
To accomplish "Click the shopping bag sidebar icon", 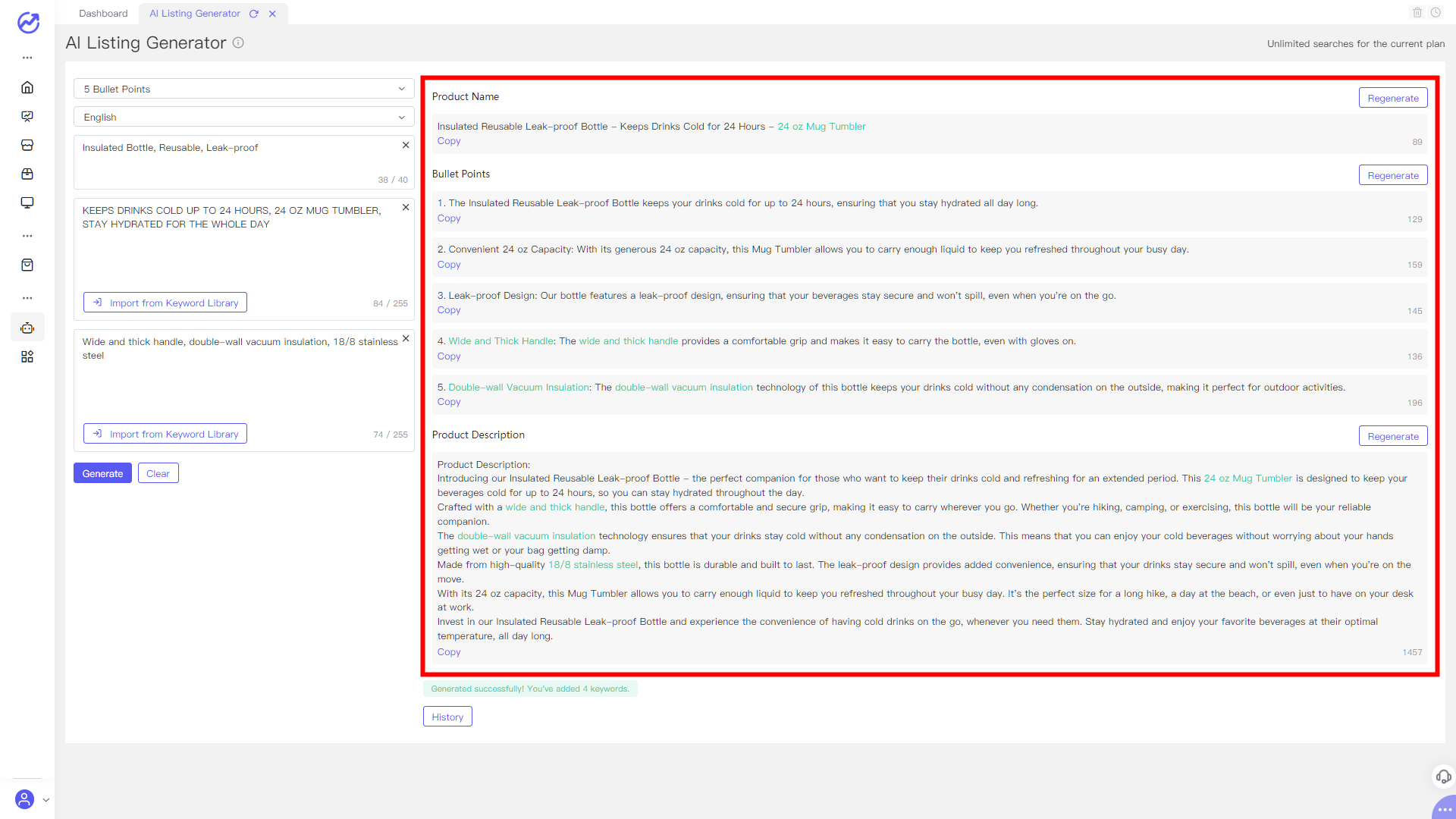I will (27, 265).
